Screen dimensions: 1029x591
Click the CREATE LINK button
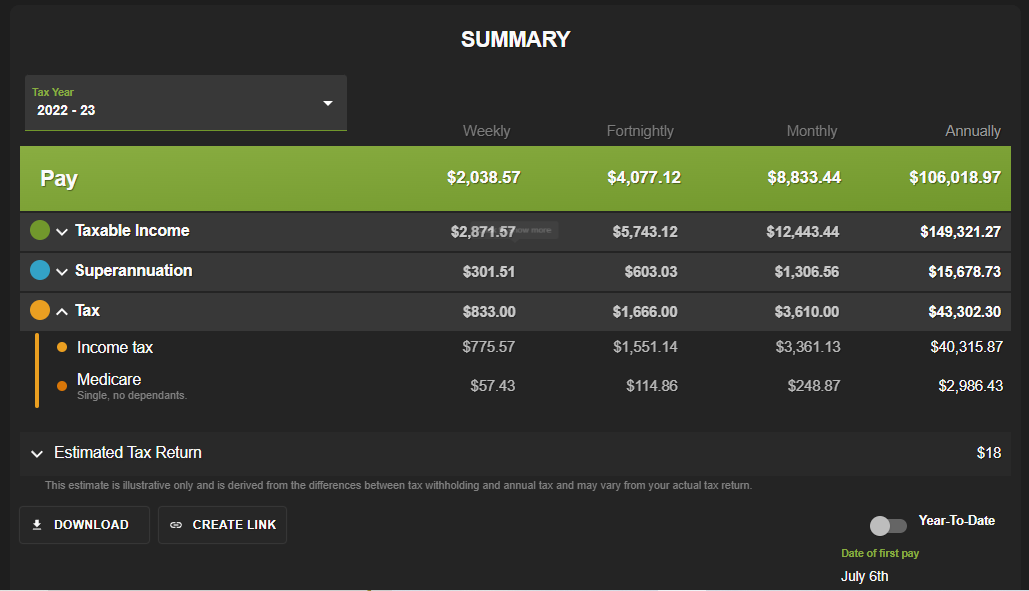pos(222,525)
